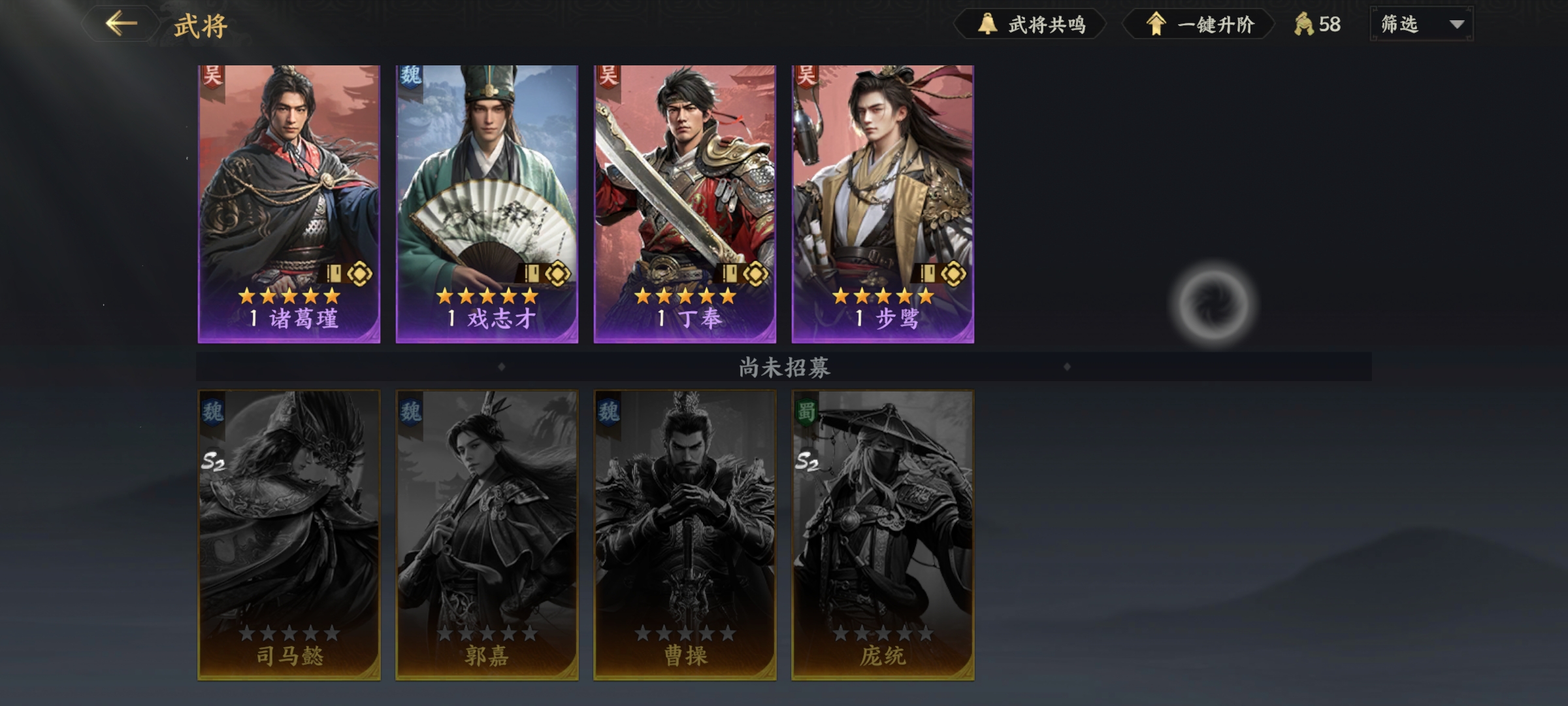Click the S2 badge on 庞统 card
This screenshot has width=1568, height=706.
(807, 462)
